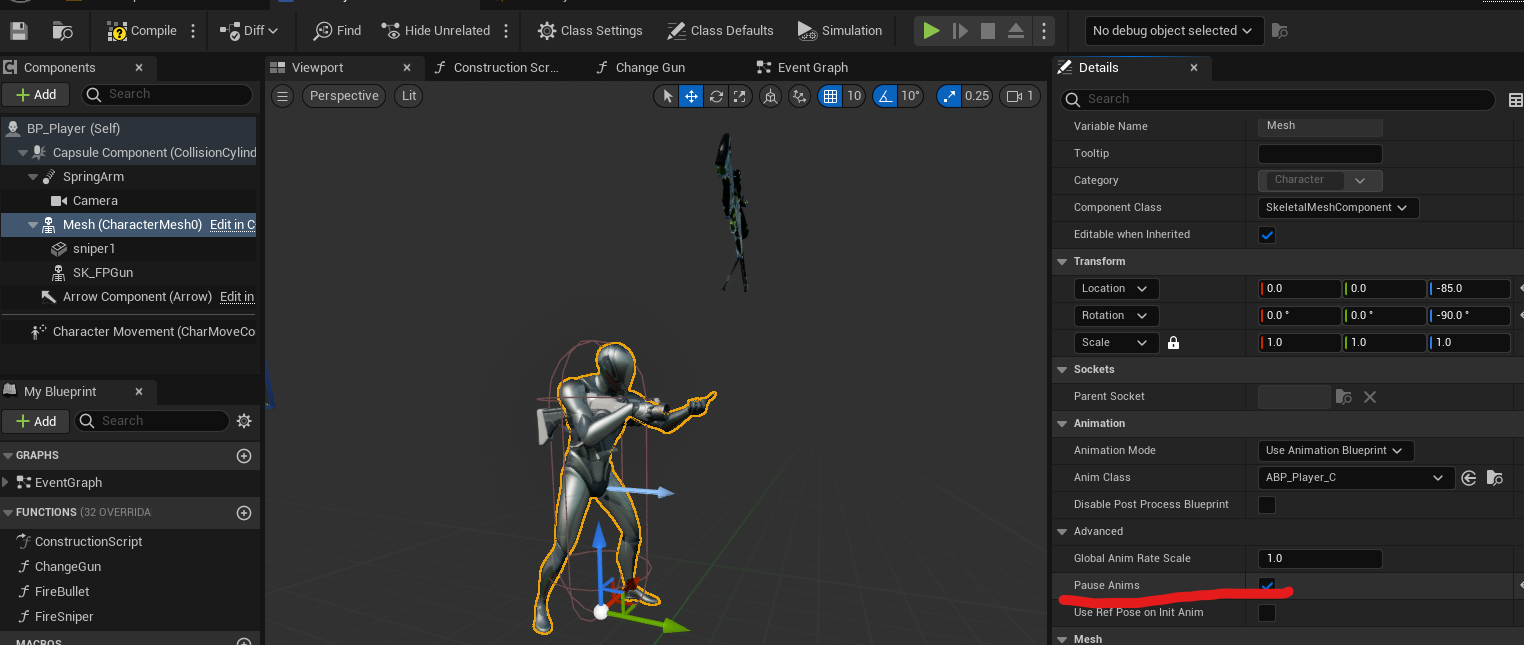This screenshot has height=645, width=1524.
Task: Click the debug object find icon
Action: pyautogui.click(x=1280, y=31)
